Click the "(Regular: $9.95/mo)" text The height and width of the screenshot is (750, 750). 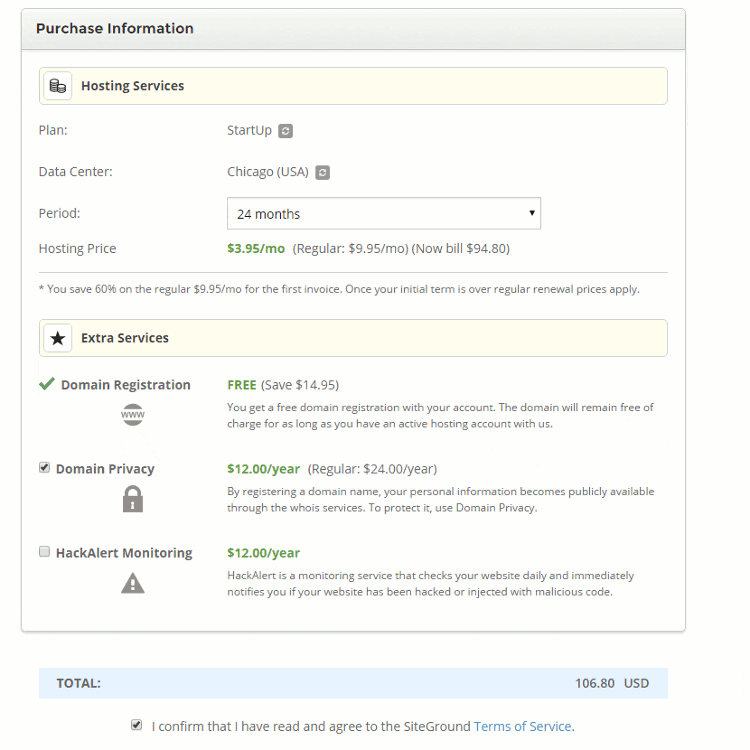point(350,249)
